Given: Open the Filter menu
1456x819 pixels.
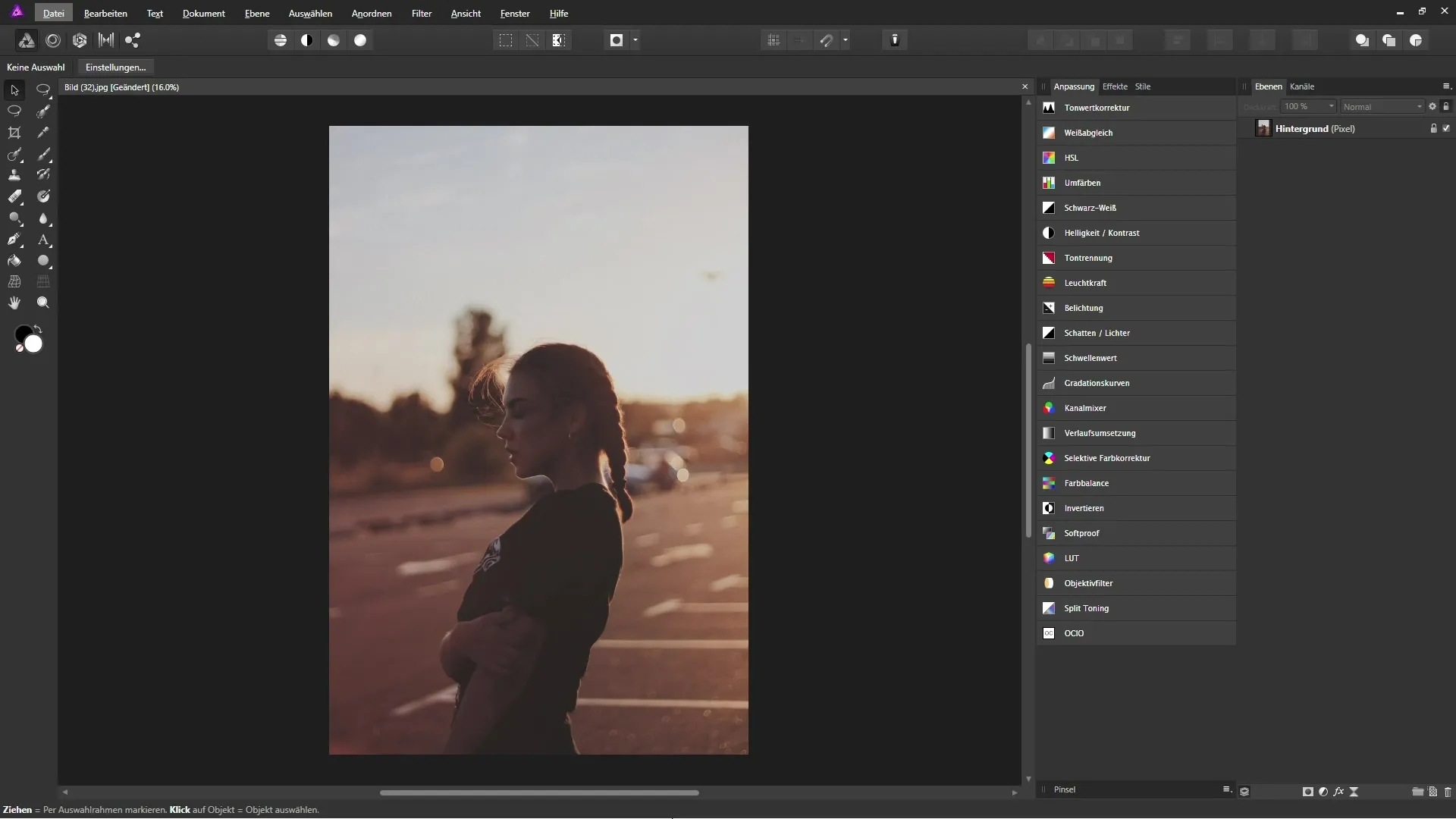Looking at the screenshot, I should click(x=422, y=14).
